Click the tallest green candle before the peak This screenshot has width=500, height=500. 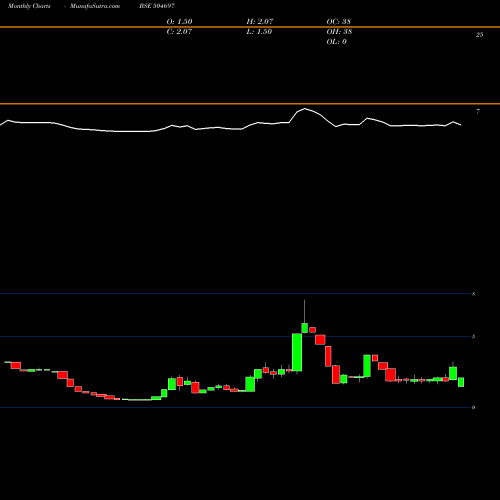click(297, 352)
